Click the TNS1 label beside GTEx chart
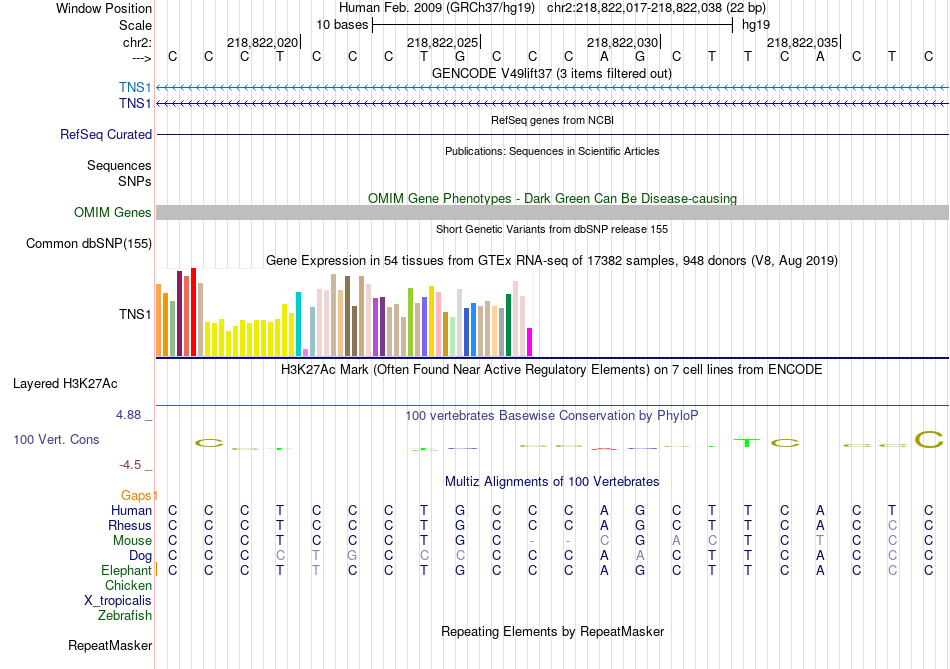The height and width of the screenshot is (669, 950). (135, 314)
